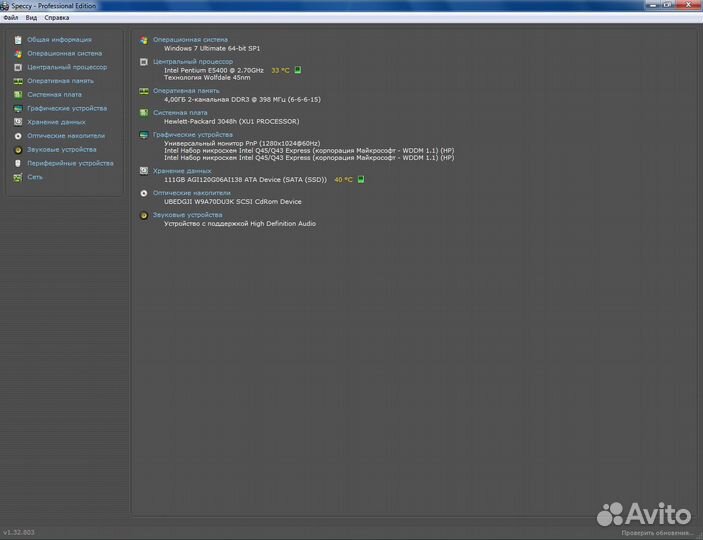Screen dimensions: 703x540
Task: Select Периферийные устройства in the sidebar
Action: [x=70, y=163]
